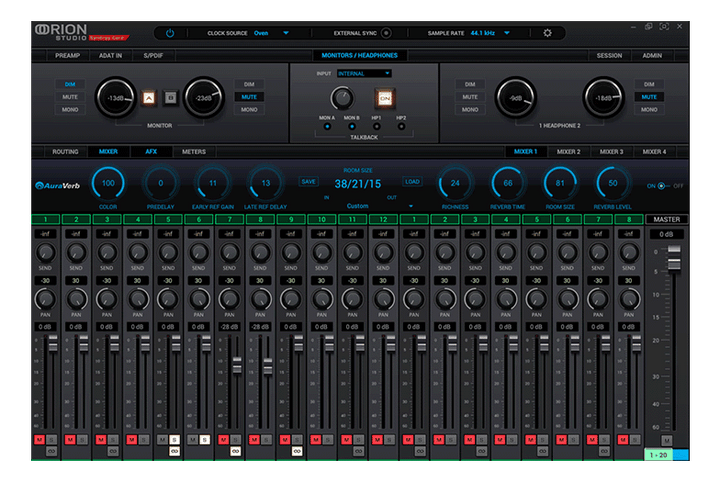Select the MIXER 2 tab
Image resolution: width=720 pixels, height=482 pixels.
click(568, 151)
